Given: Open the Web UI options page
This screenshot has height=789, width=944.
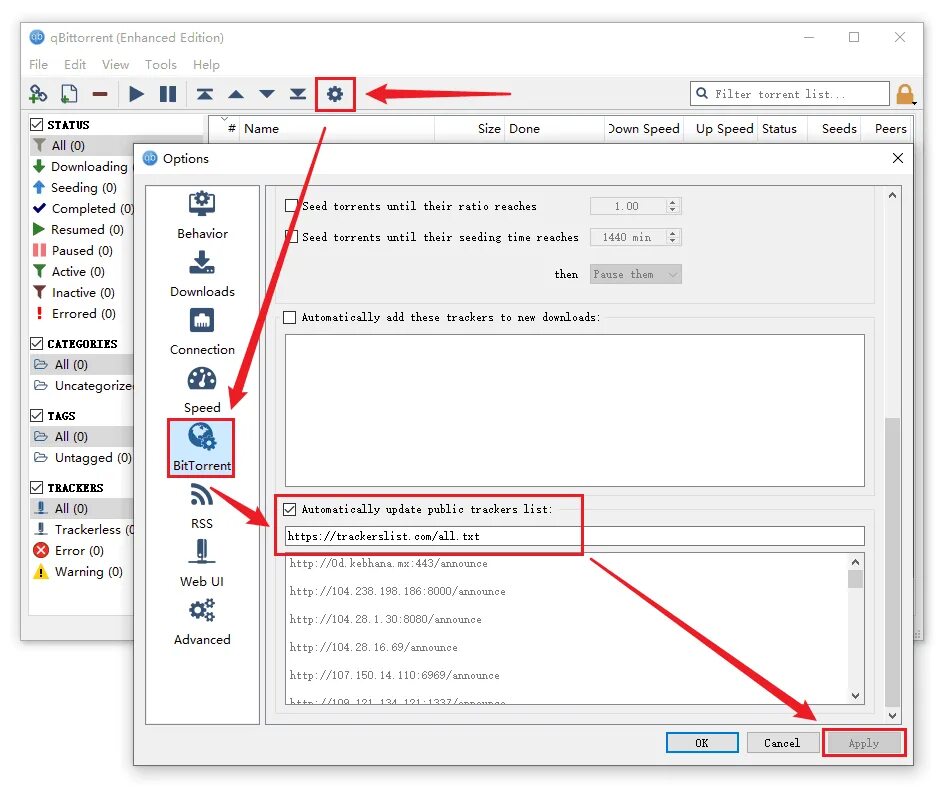Looking at the screenshot, I should [202, 564].
